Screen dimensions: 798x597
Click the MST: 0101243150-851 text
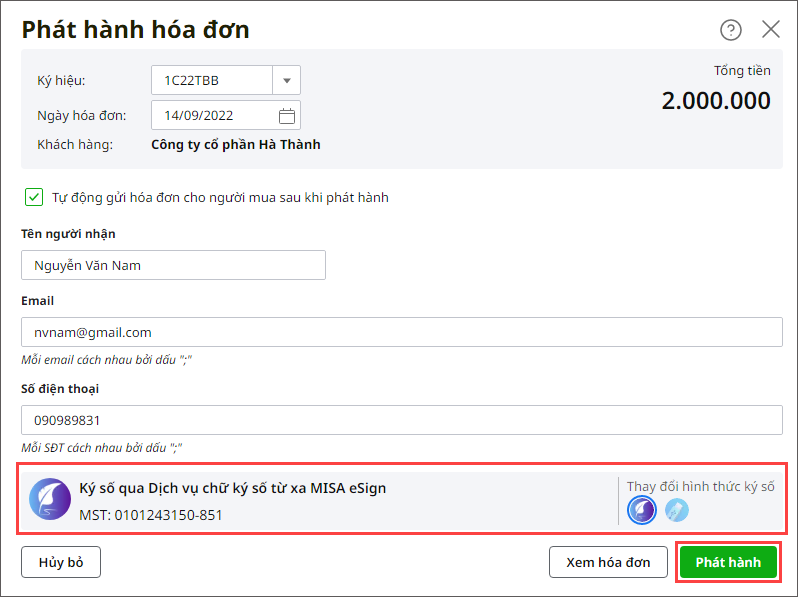(151, 515)
